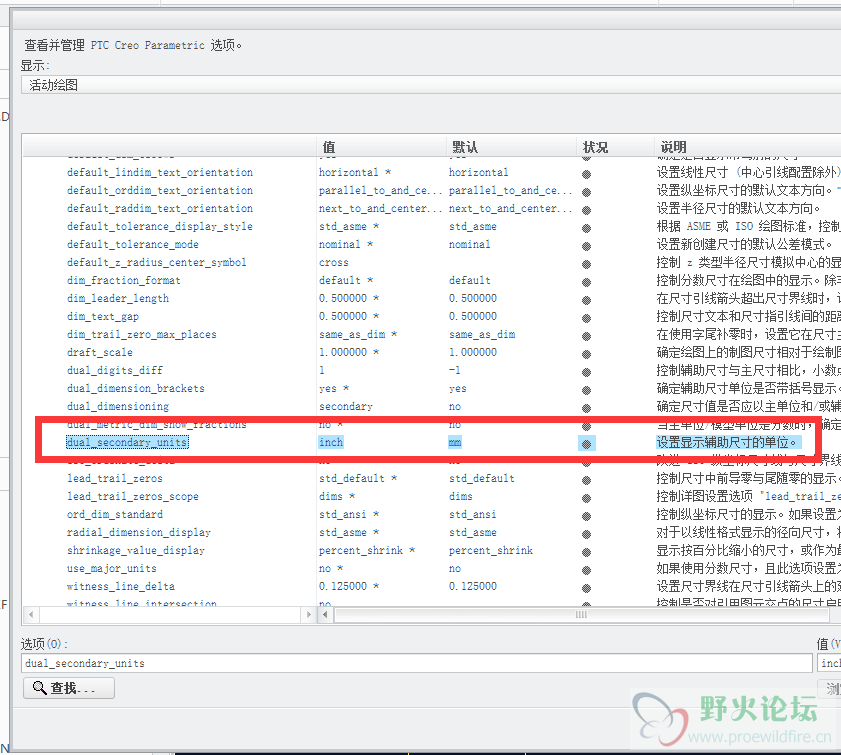Click left arrow of name column scrollbar
The image size is (841, 755).
31,615
